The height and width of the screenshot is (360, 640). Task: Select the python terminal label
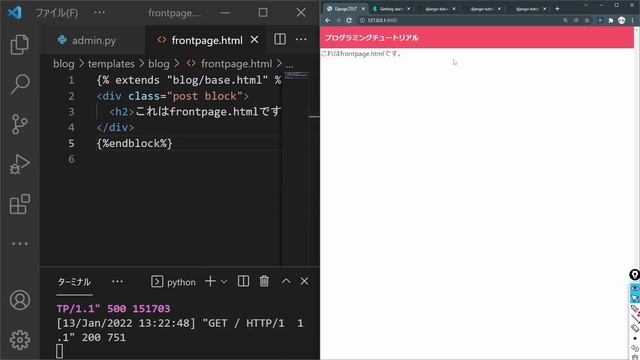(x=173, y=282)
